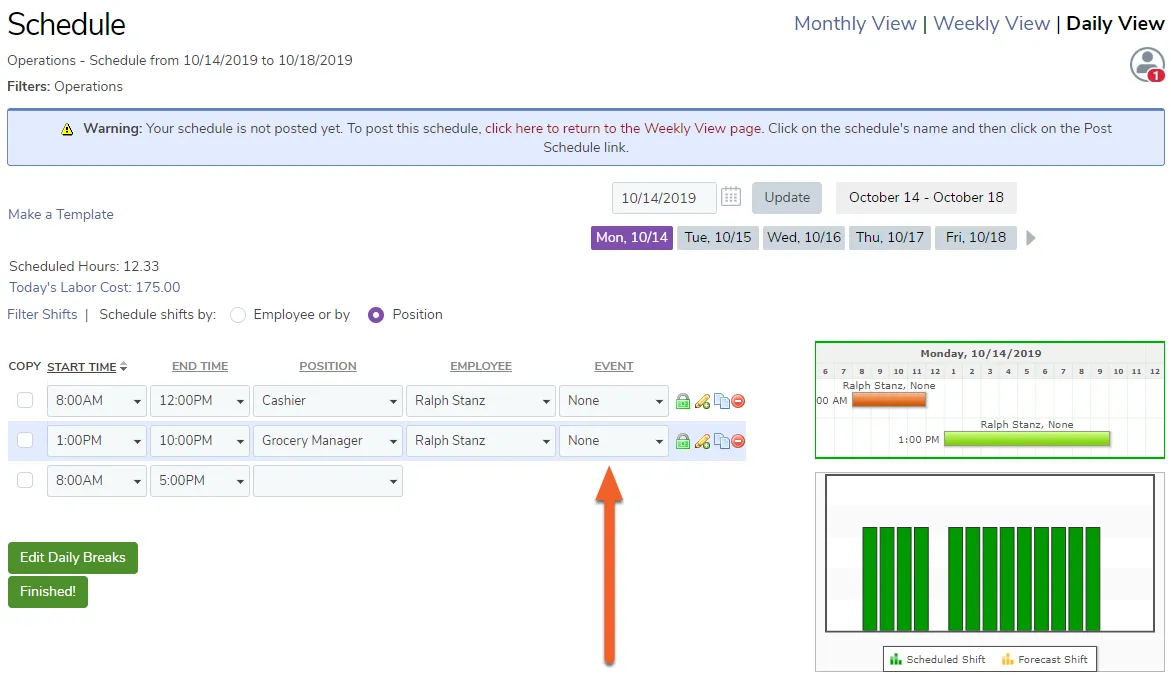Click the October 14 - October 18 range button
The width and height of the screenshot is (1171, 681).
(926, 198)
